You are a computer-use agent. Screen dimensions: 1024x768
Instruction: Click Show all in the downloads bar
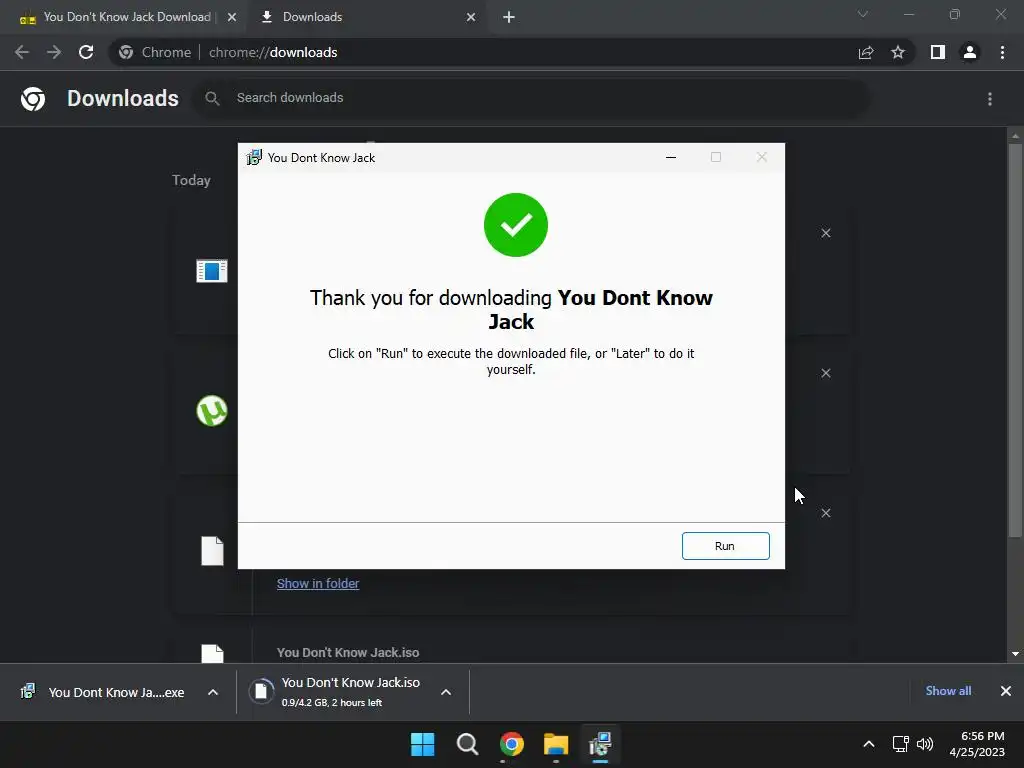948,690
